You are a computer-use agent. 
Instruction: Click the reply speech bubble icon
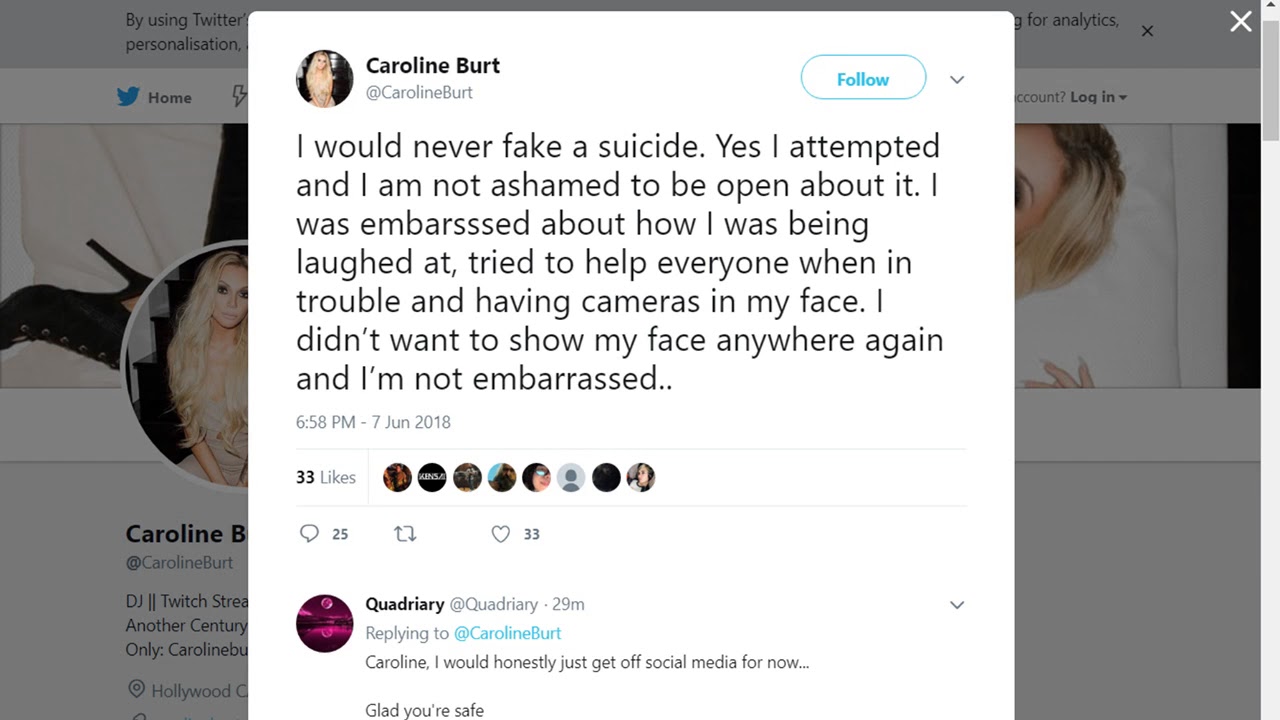(x=310, y=534)
